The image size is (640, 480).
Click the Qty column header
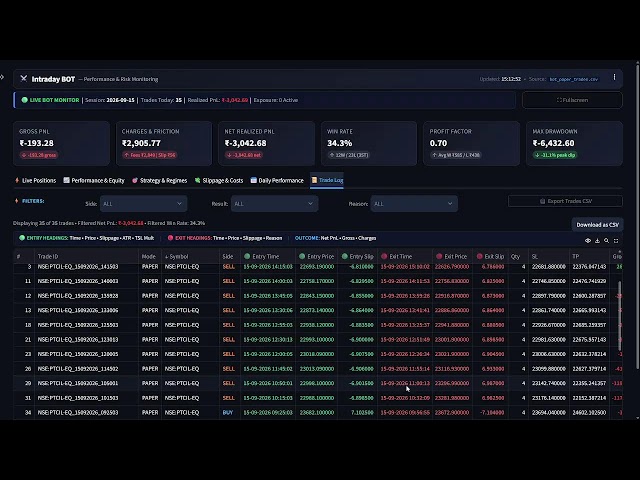point(516,256)
